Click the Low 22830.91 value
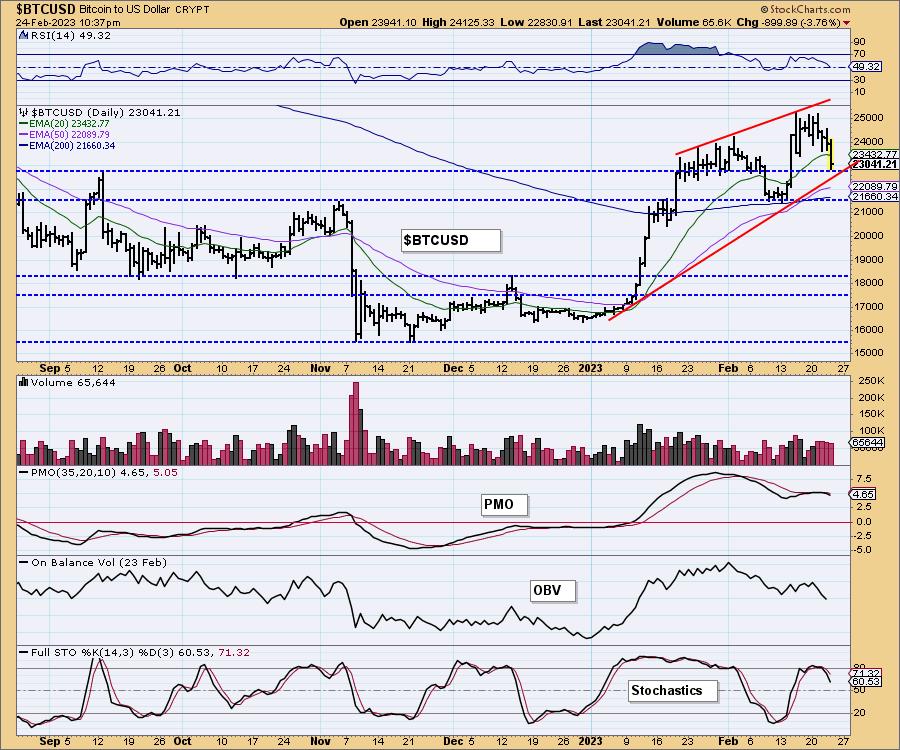The width and height of the screenshot is (900, 750). tap(536, 22)
